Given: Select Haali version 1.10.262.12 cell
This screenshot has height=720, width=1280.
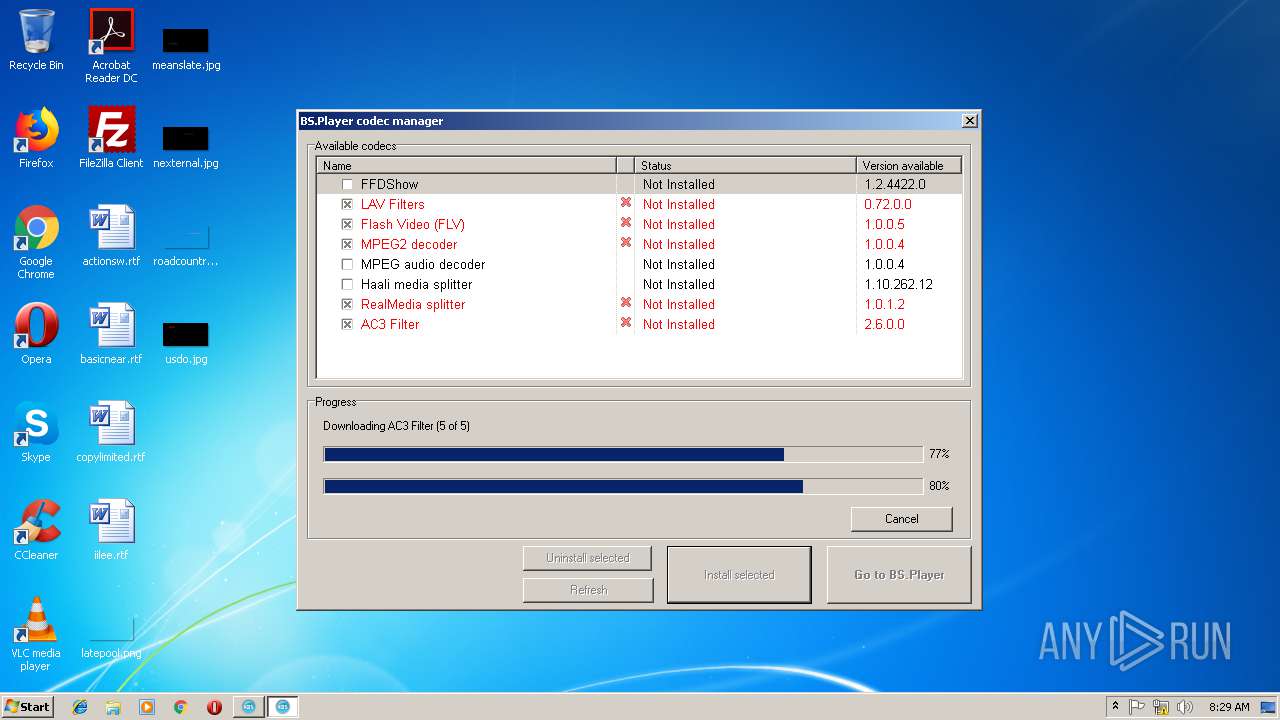Looking at the screenshot, I should [x=898, y=285].
